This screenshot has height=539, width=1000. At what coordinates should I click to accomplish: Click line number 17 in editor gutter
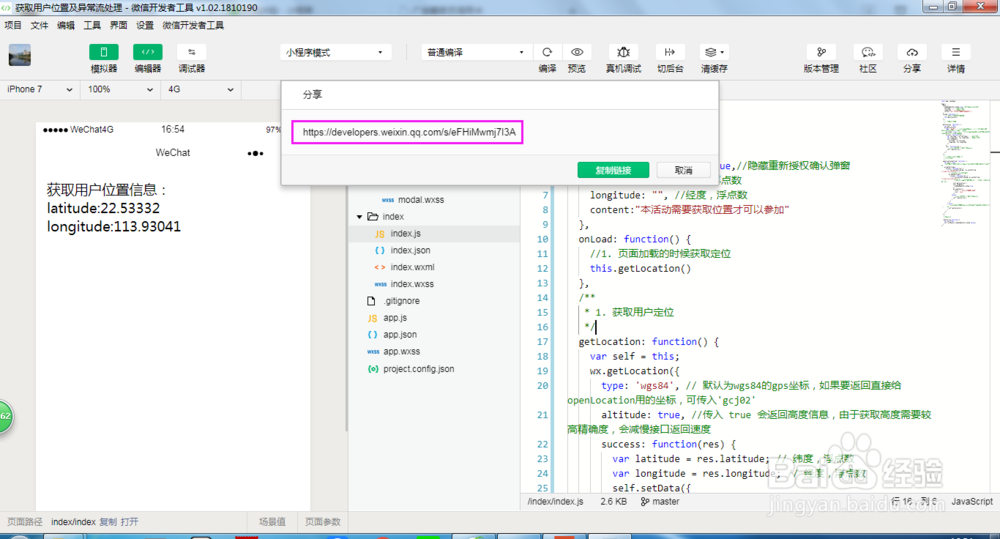(x=543, y=342)
